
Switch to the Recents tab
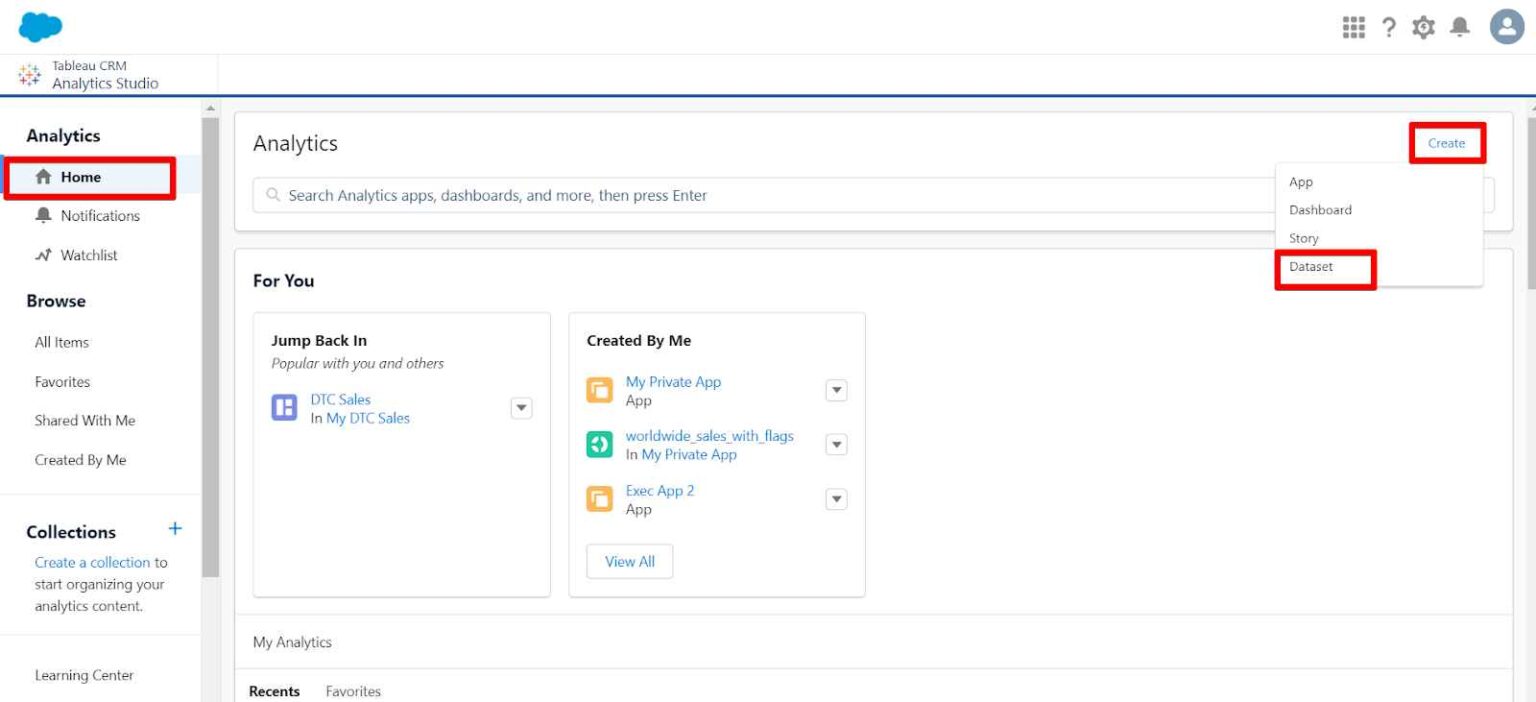tap(274, 691)
